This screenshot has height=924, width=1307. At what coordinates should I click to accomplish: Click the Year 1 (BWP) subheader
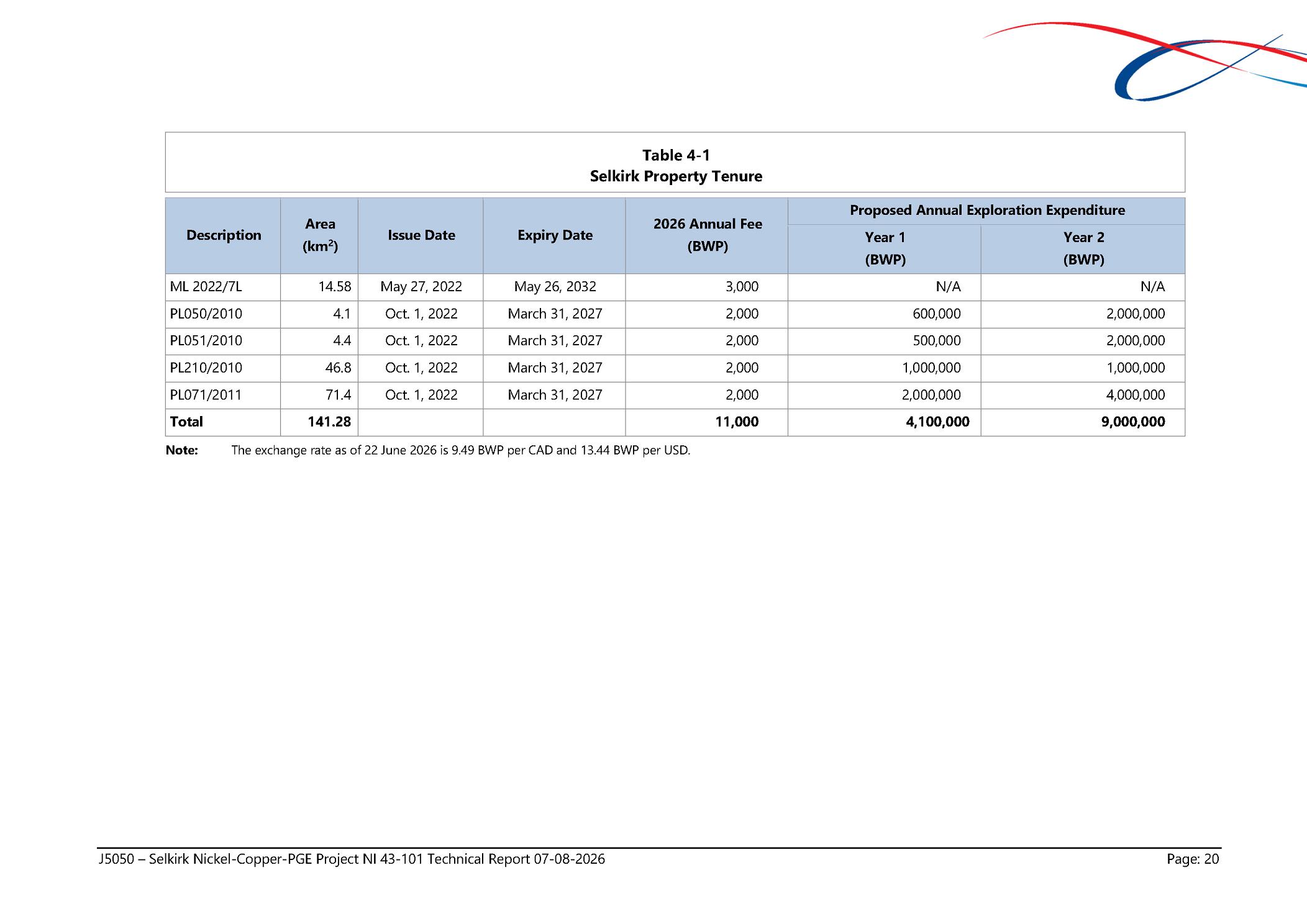[x=885, y=248]
